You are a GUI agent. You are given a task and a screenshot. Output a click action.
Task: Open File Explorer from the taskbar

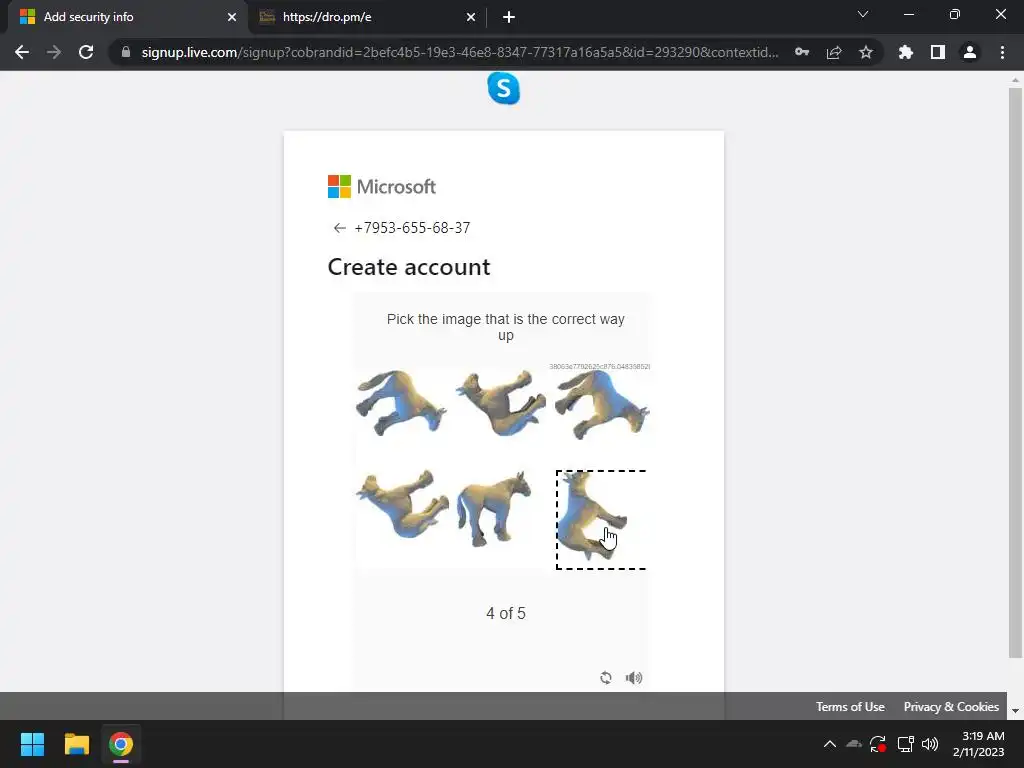[76, 744]
